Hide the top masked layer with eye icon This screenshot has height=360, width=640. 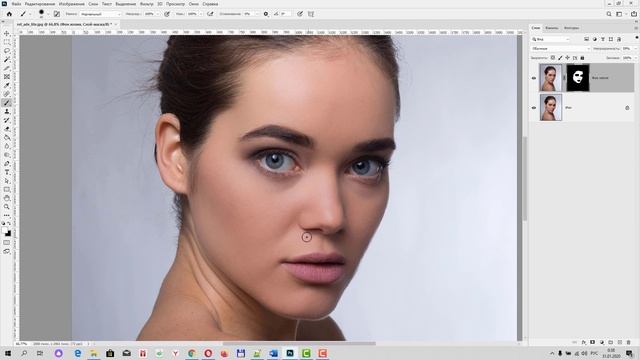pos(534,78)
